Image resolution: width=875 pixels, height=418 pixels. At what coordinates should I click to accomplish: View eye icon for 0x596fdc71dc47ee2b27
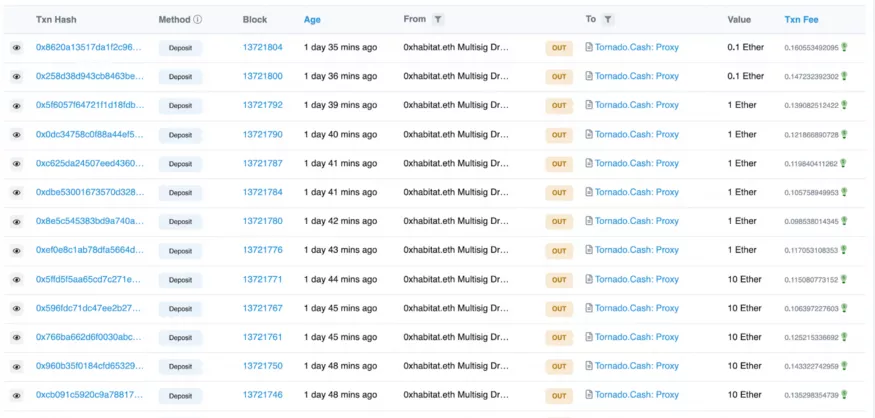point(17,309)
